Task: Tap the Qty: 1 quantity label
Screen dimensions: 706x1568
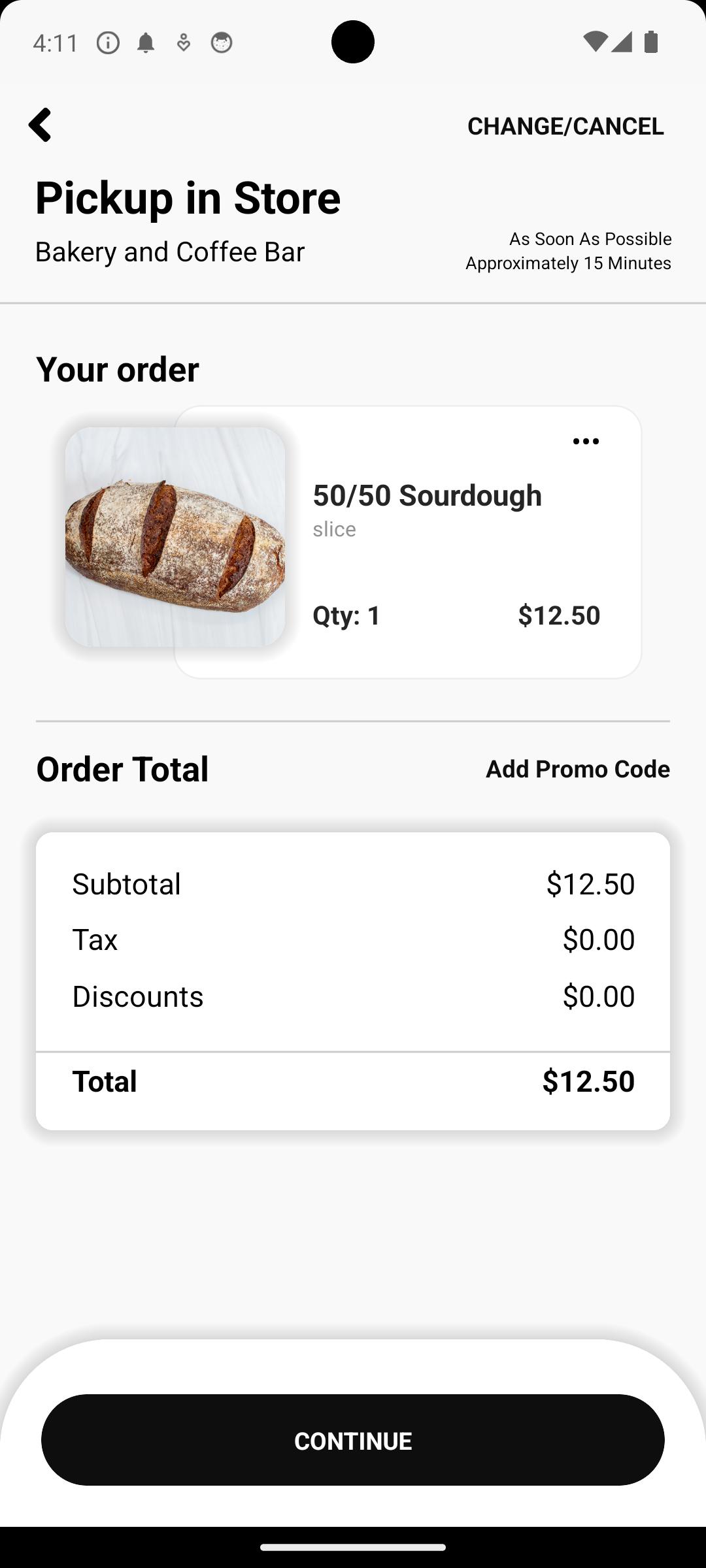Action: coord(346,615)
